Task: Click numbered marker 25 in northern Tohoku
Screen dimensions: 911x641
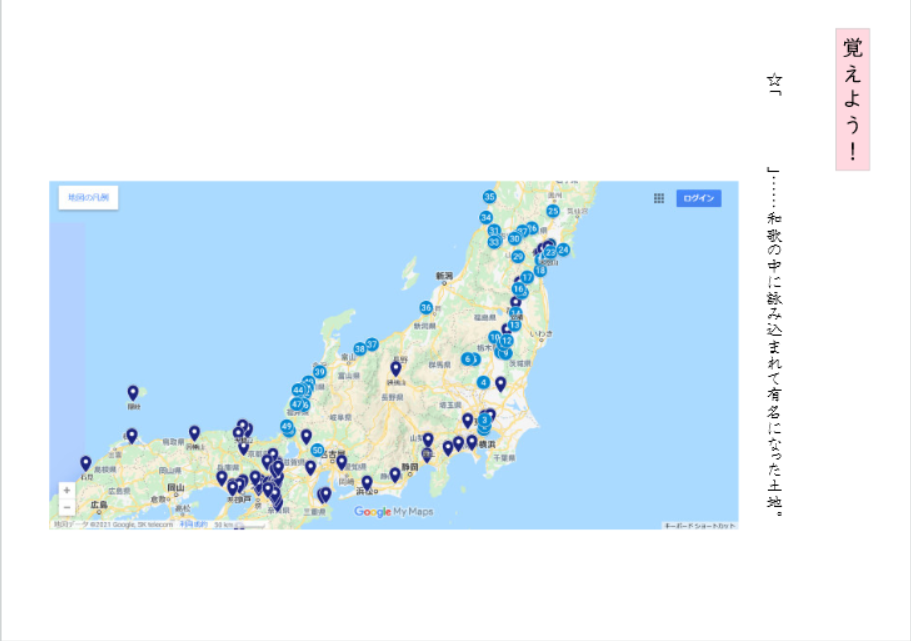Action: (x=552, y=211)
